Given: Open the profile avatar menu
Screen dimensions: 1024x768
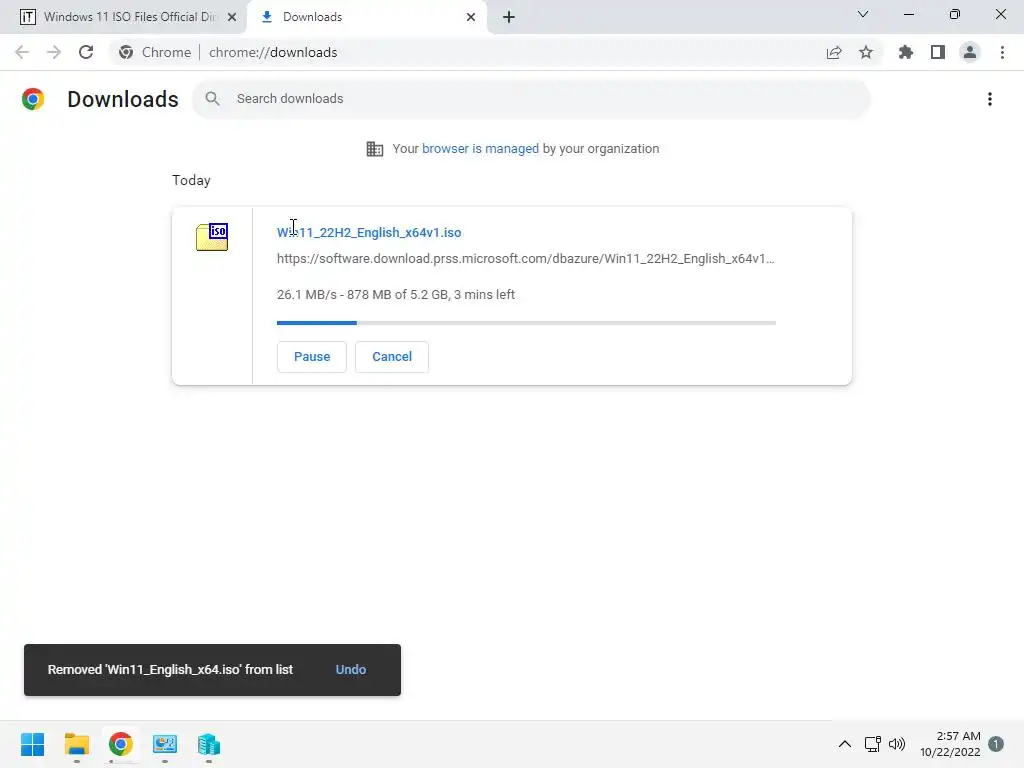Looking at the screenshot, I should coord(970,52).
